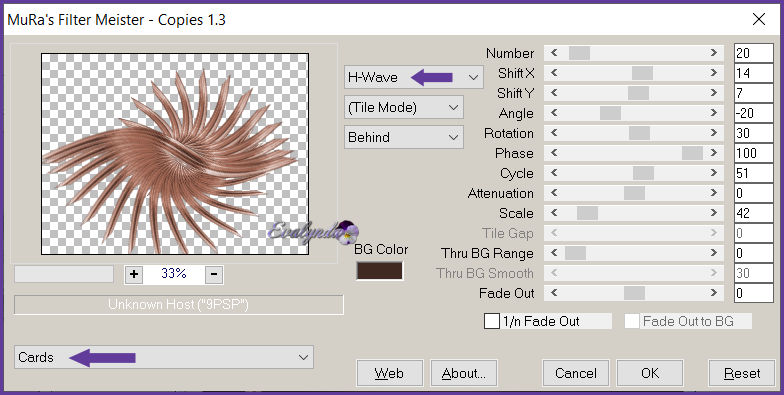784x395 pixels.
Task: Enable the 1/n Fade Out checkbox
Action: click(492, 321)
